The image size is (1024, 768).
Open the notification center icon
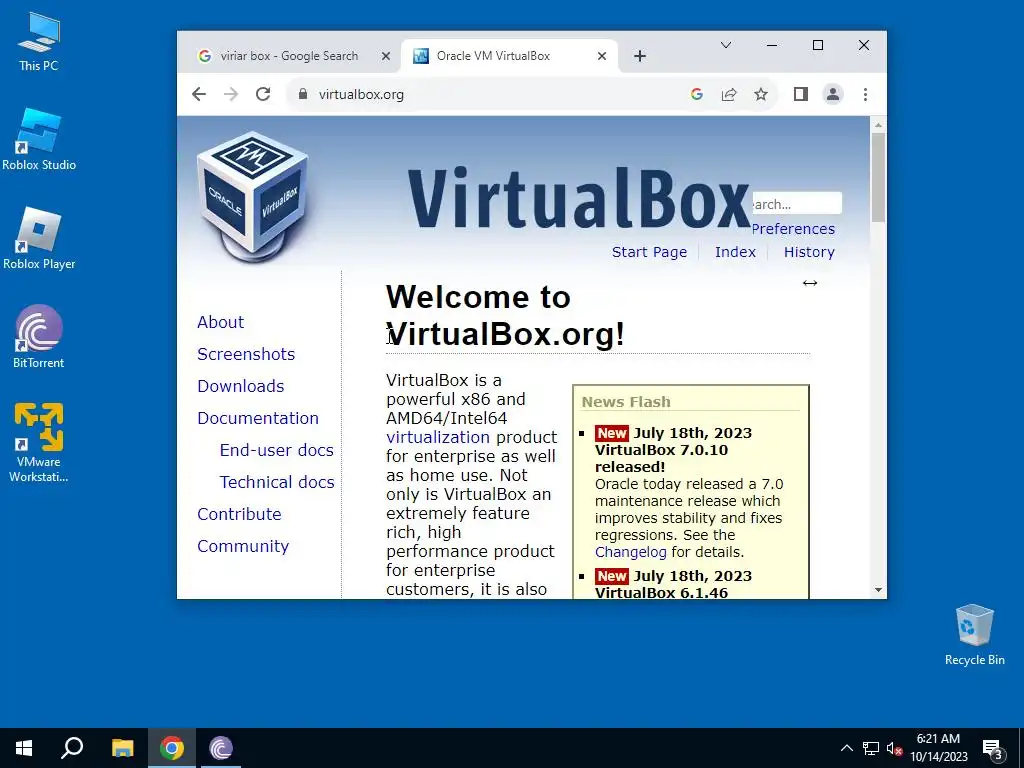pyautogui.click(x=993, y=748)
